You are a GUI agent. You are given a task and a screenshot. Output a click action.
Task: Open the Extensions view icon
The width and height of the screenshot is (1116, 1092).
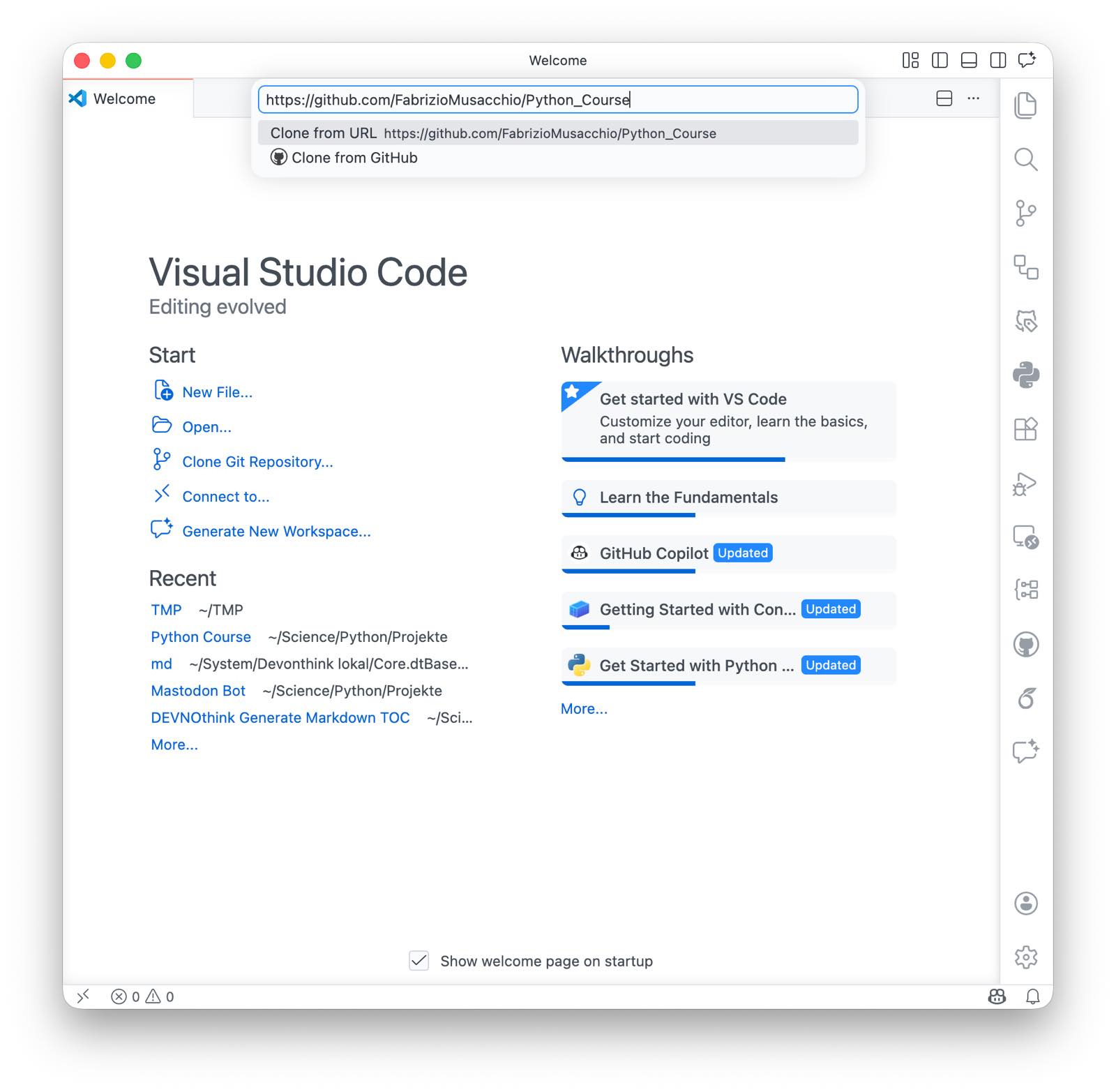(x=1025, y=428)
